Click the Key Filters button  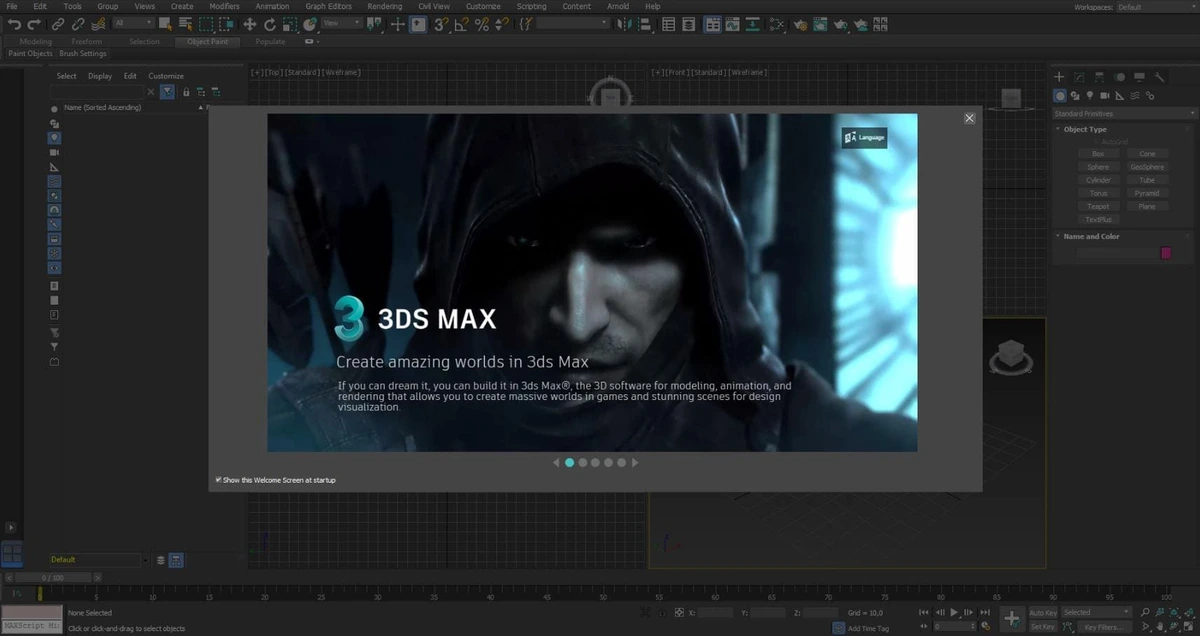coord(1104,627)
